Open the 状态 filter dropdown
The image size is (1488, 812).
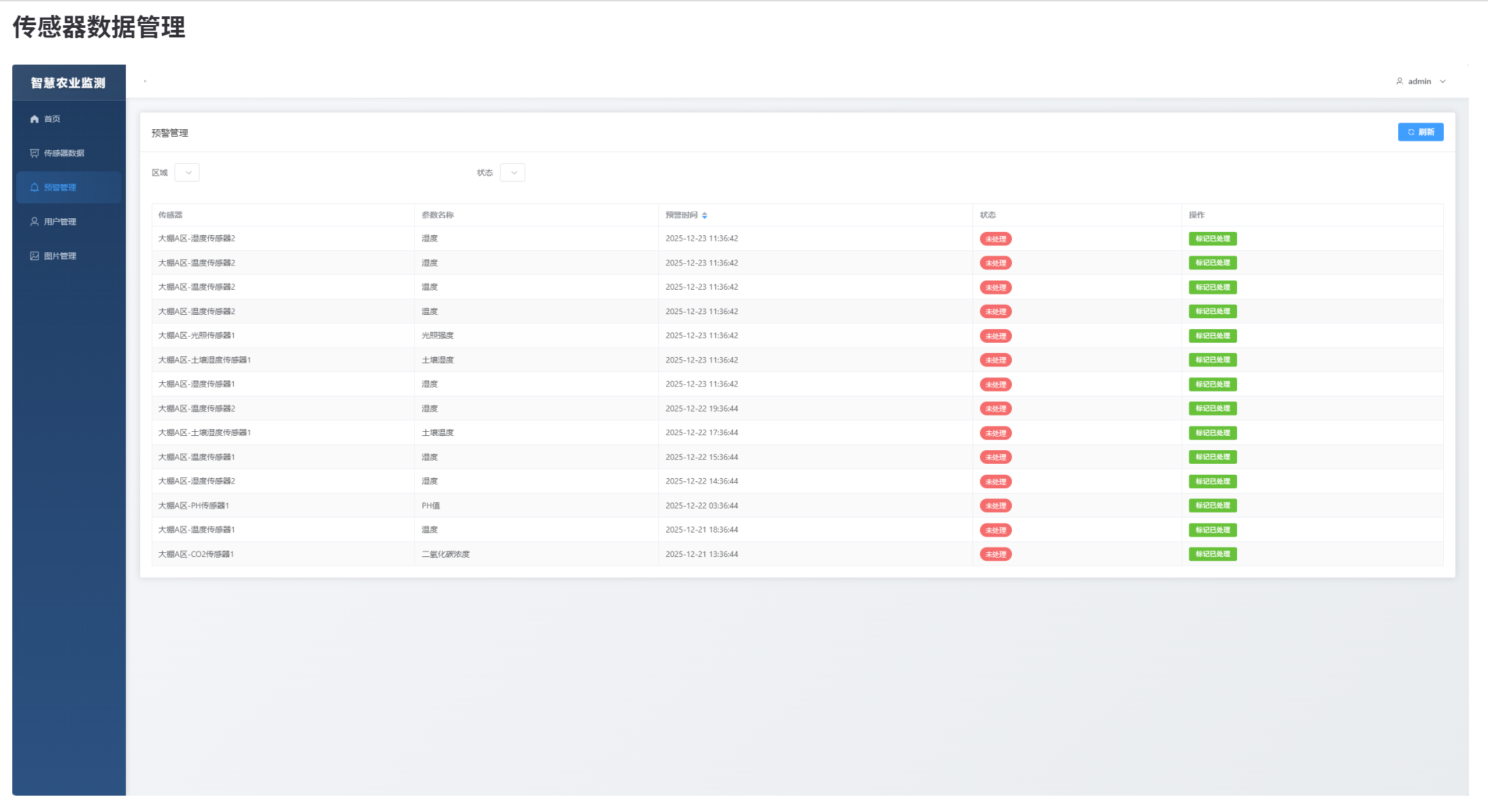click(513, 173)
